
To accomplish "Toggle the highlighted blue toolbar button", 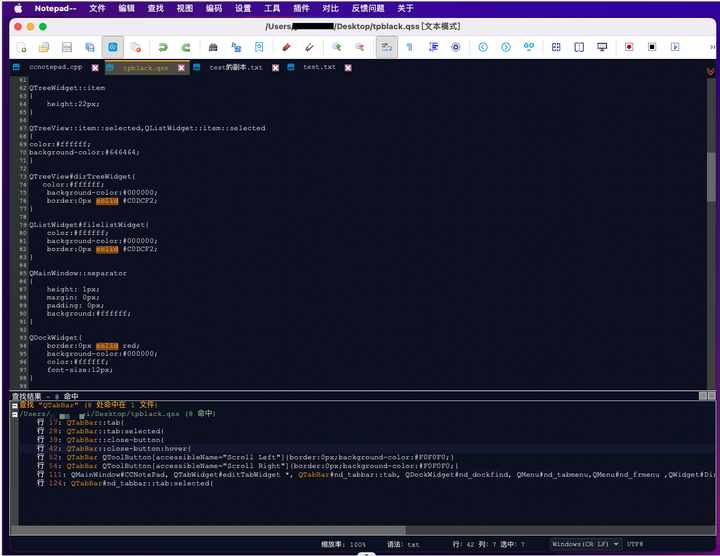I will [113, 47].
